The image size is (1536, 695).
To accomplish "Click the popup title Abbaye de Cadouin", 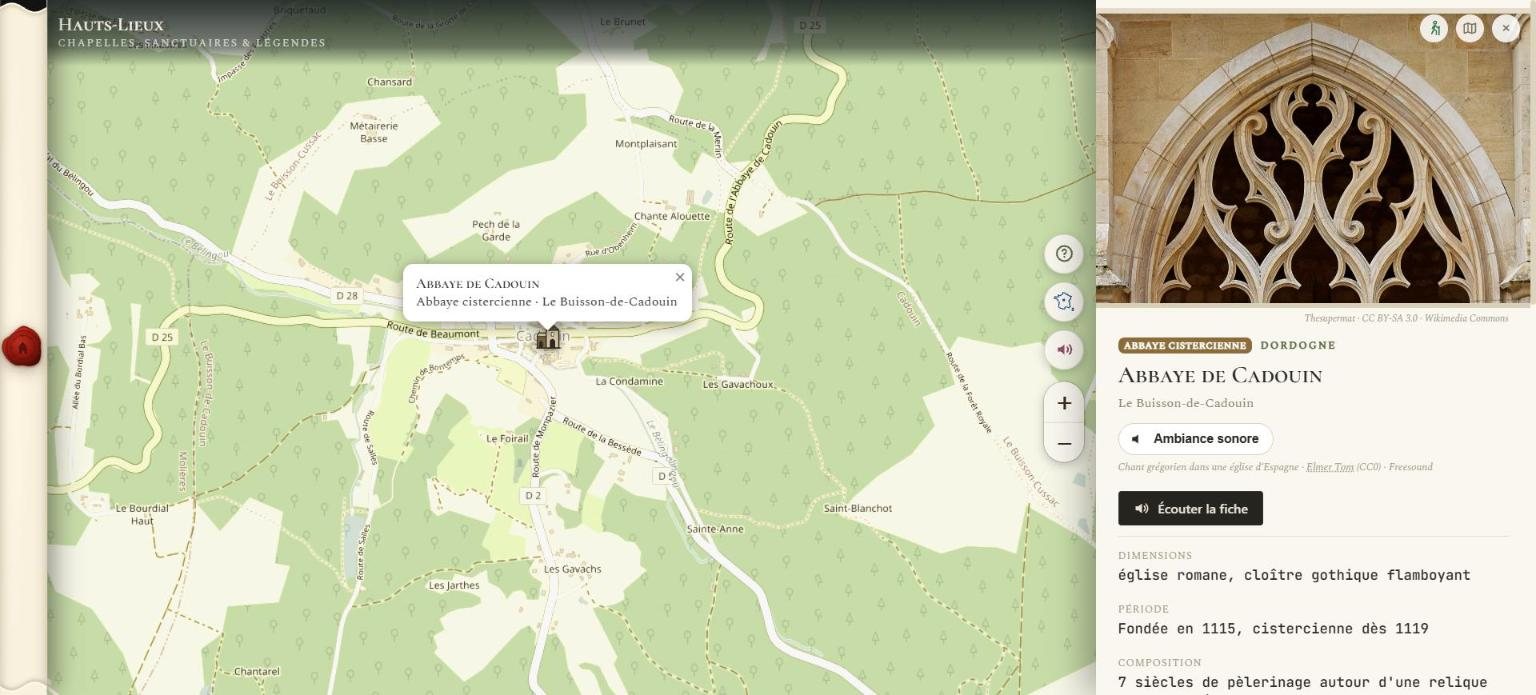I will (x=478, y=284).
